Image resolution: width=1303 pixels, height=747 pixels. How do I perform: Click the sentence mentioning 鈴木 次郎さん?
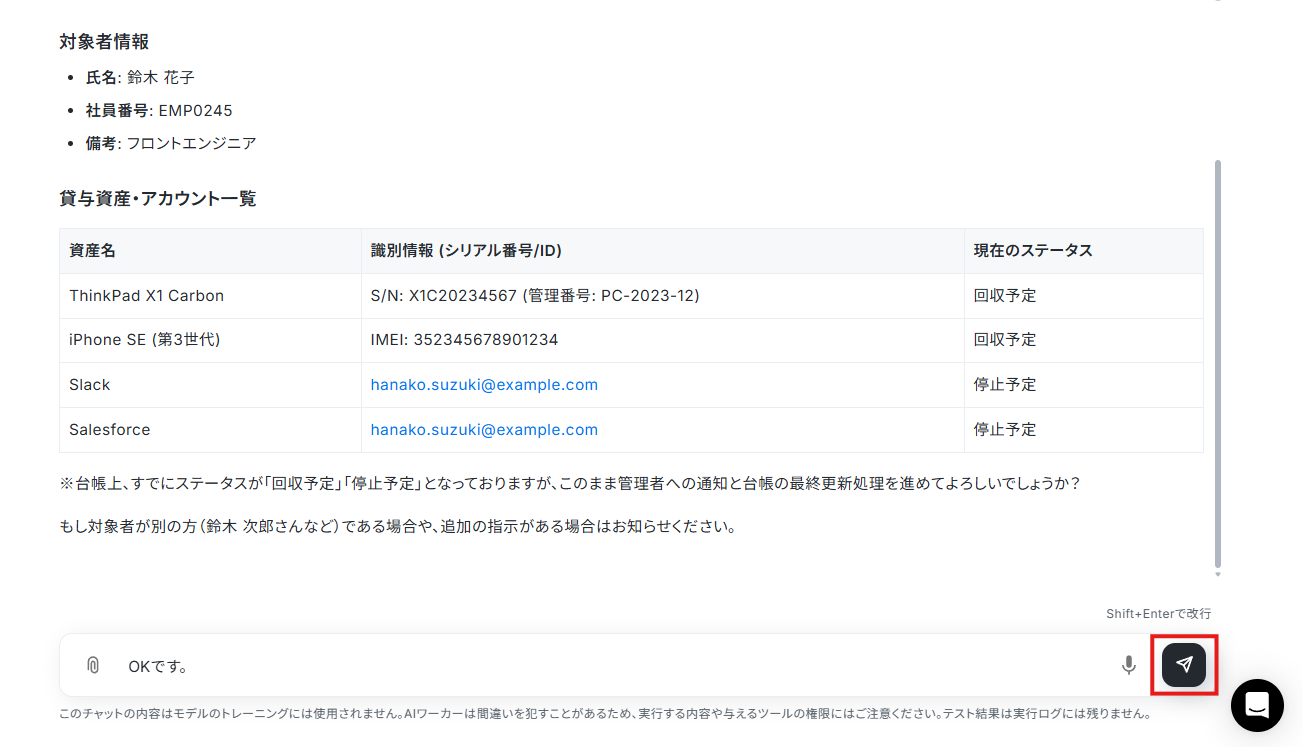tap(398, 526)
